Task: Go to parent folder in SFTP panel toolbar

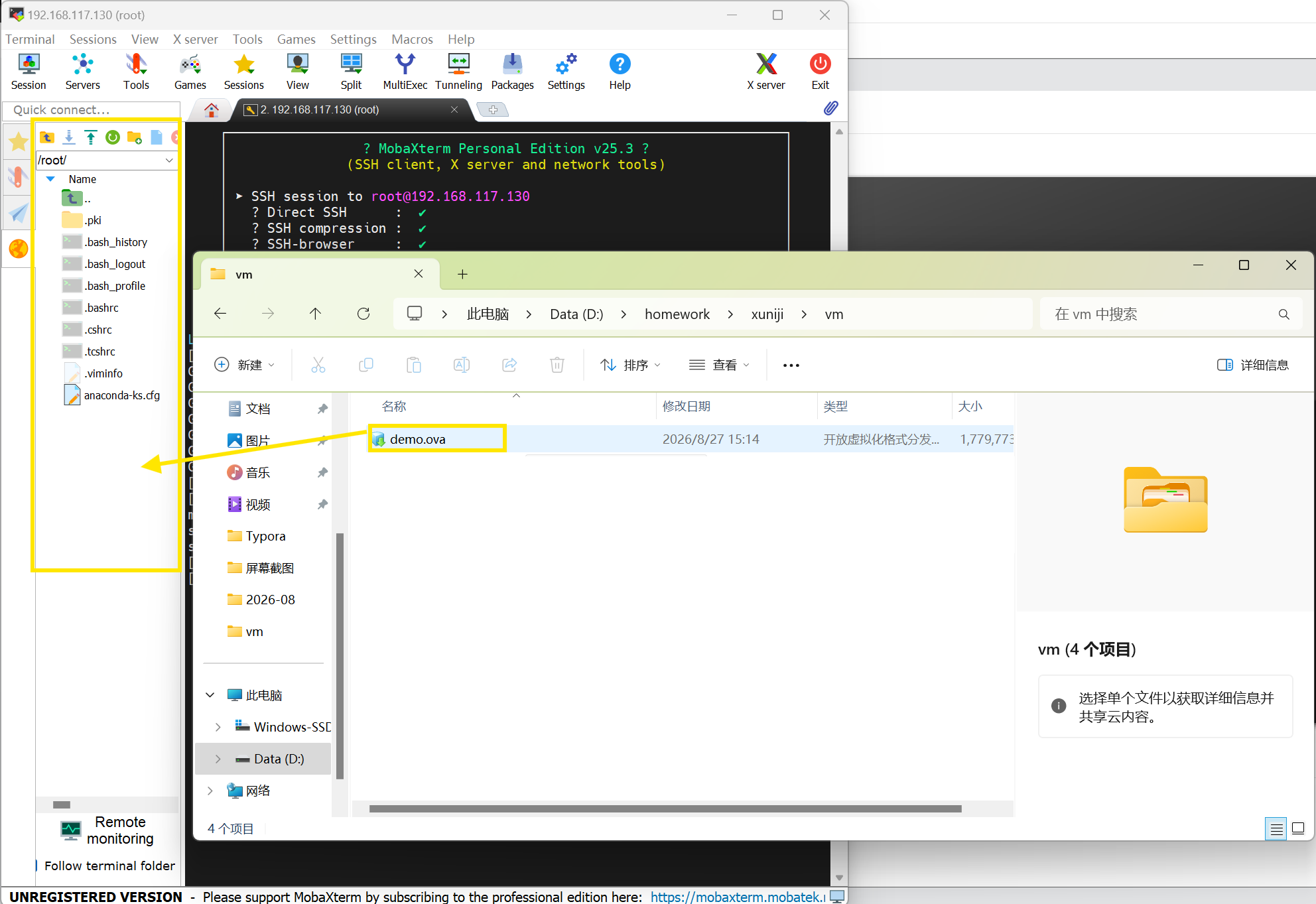Action: [47, 137]
